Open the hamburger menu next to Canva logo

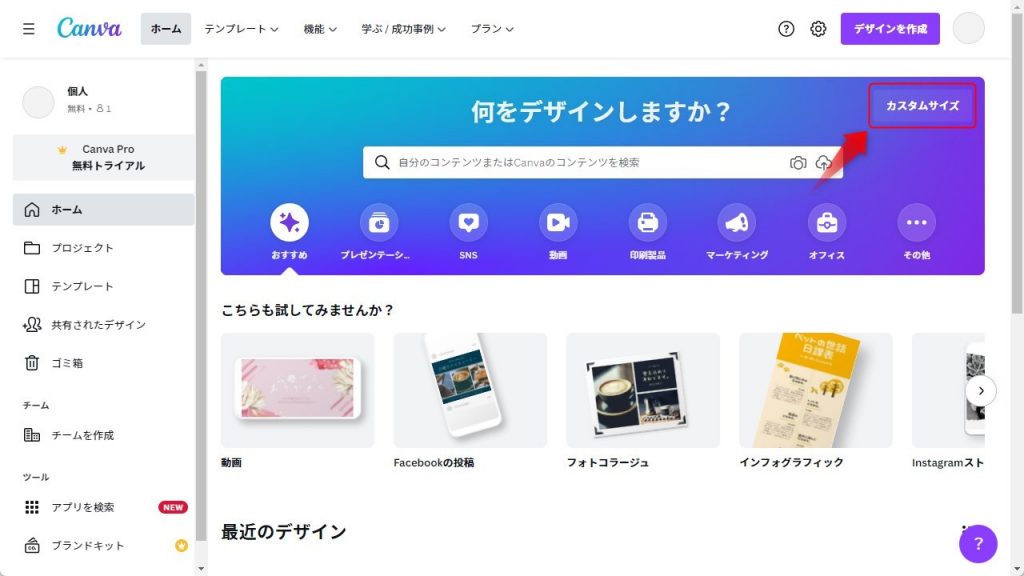tap(29, 29)
